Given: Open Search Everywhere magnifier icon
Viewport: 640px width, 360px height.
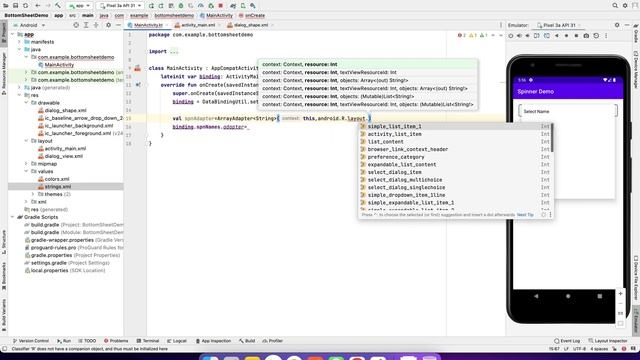Looking at the screenshot, I should point(615,6).
